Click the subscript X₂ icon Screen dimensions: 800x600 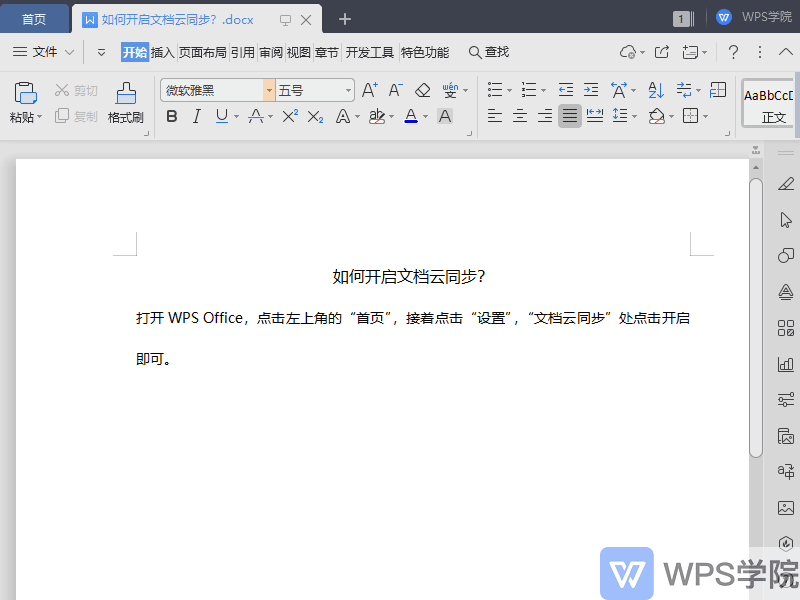(315, 117)
